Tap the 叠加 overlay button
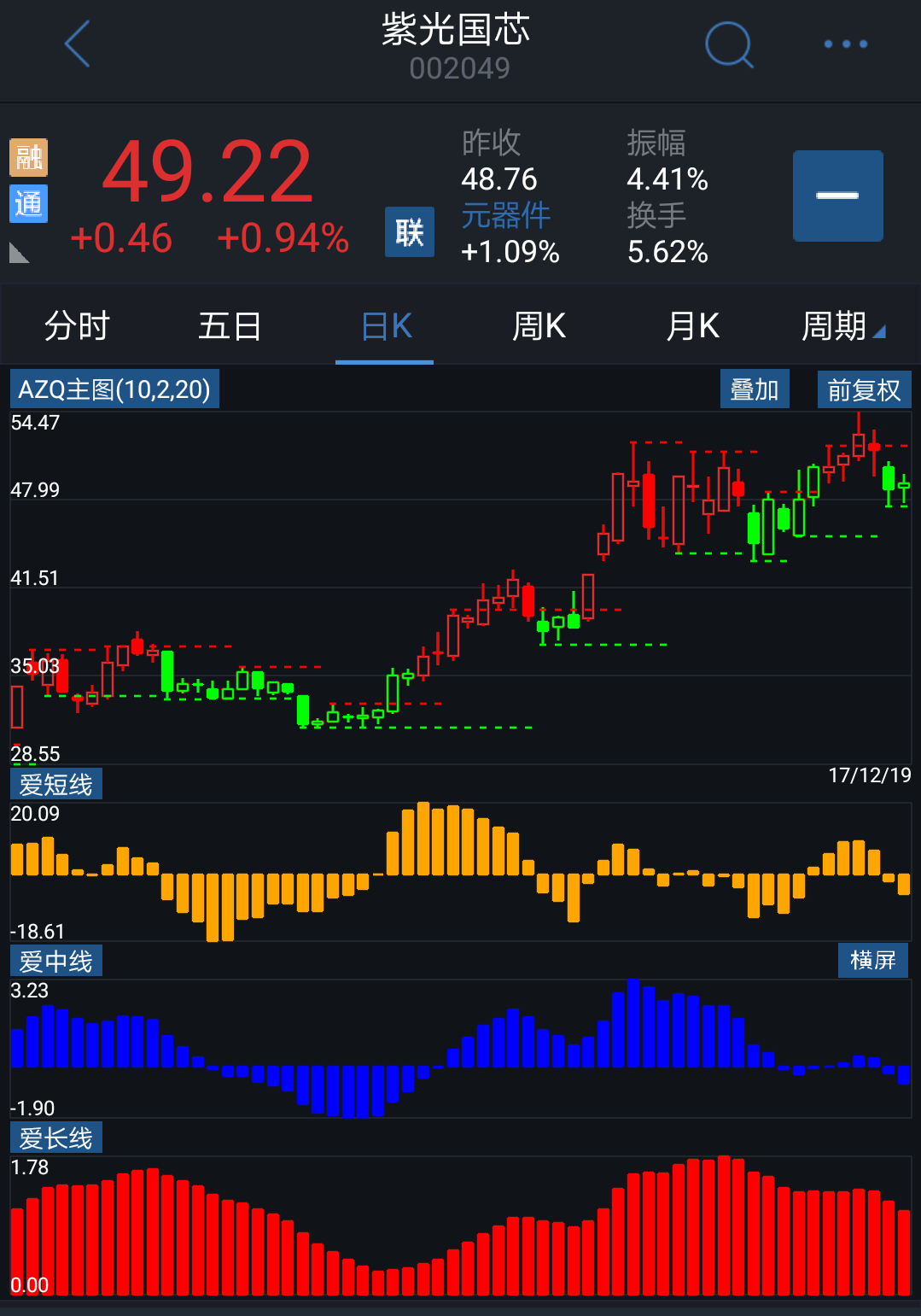The image size is (921, 1316). coord(755,389)
